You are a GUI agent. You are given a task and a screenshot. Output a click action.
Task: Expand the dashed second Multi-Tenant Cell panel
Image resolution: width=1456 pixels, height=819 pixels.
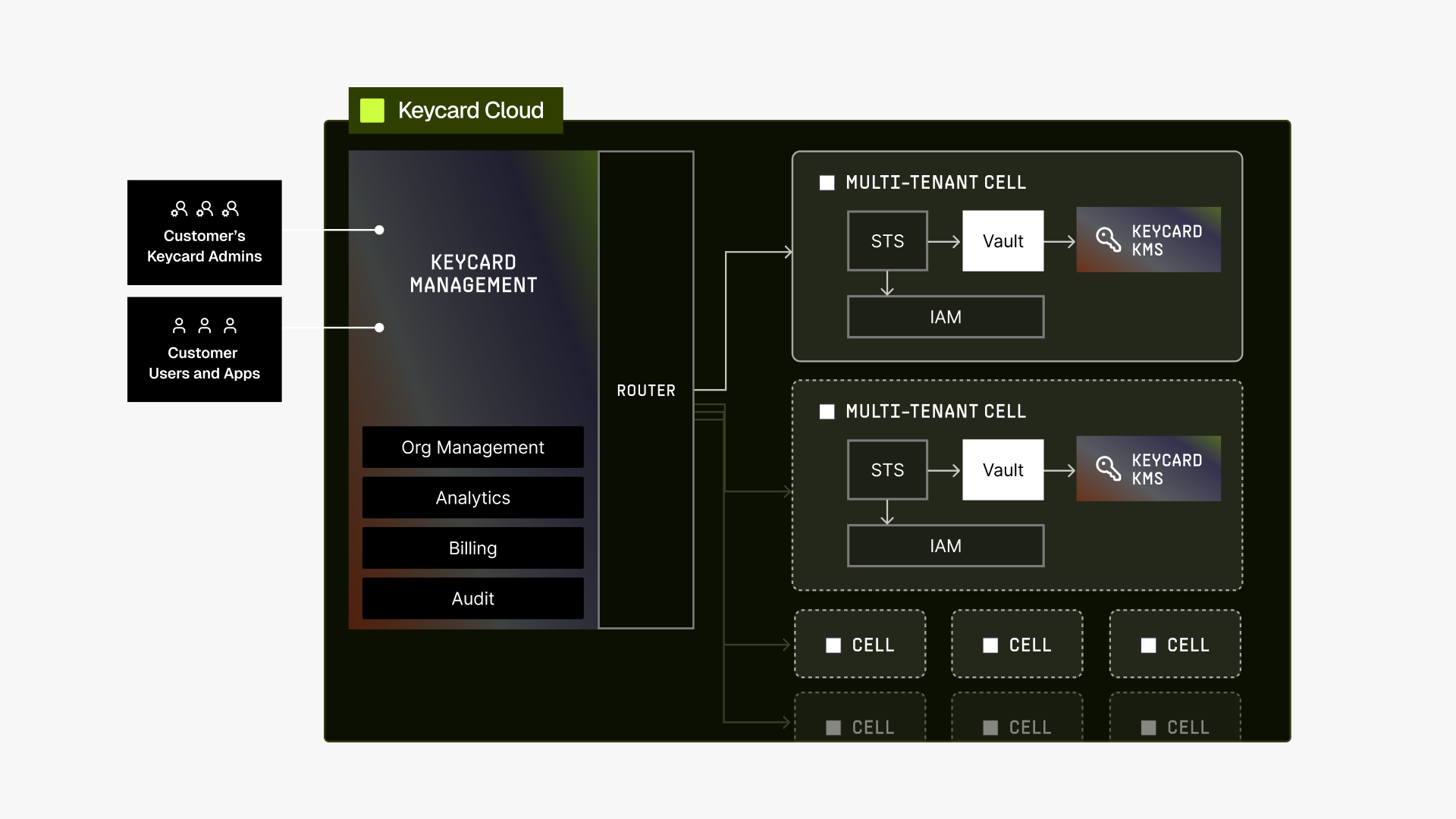pos(1017,484)
